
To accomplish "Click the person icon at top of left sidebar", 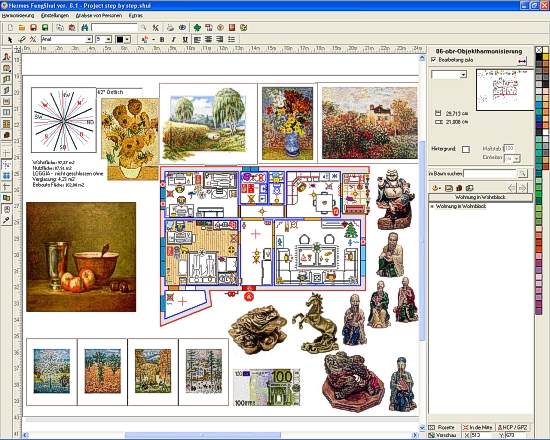I will pyautogui.click(x=6, y=57).
